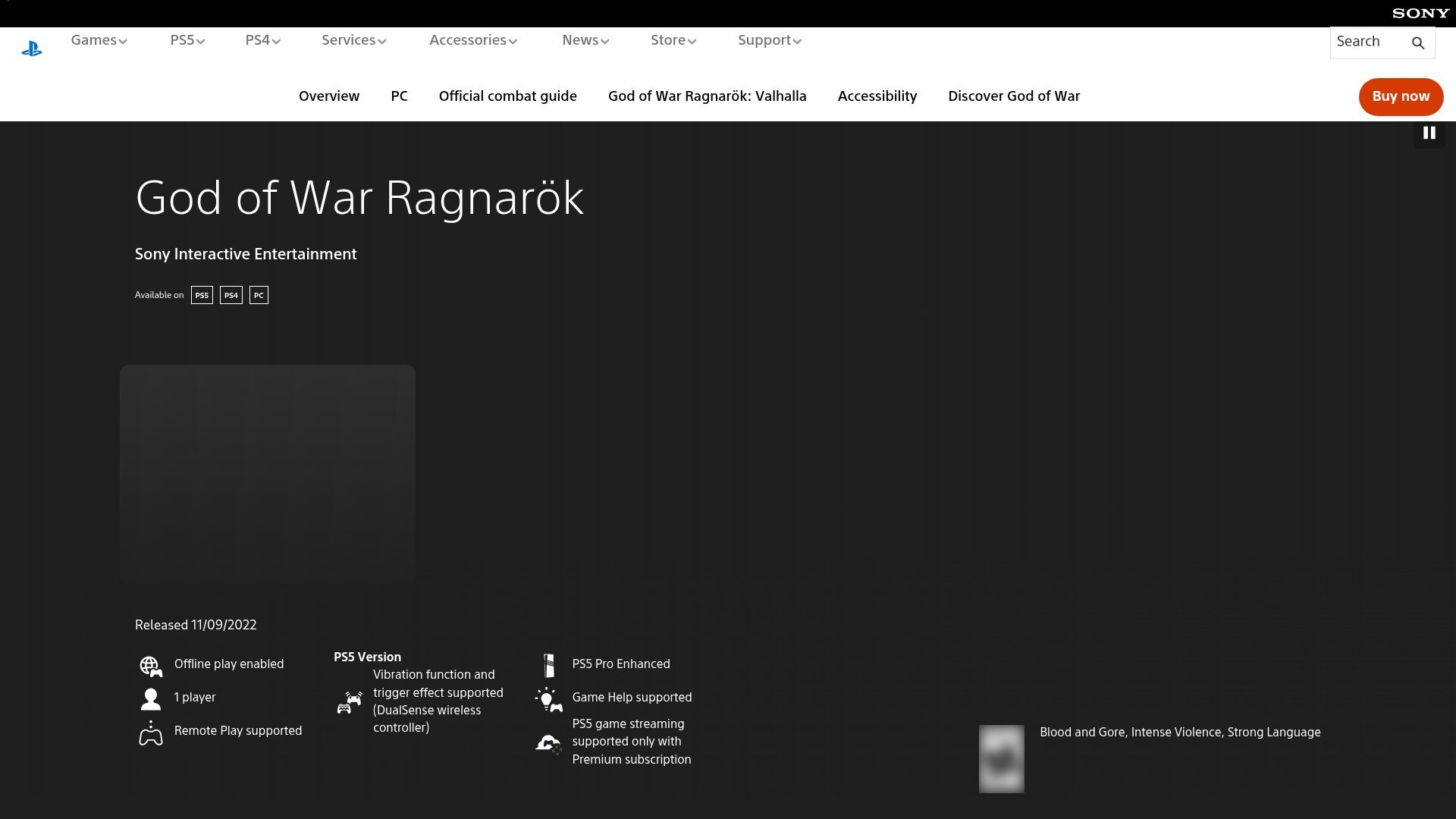Click the game cover art placeholder

[x=268, y=475]
